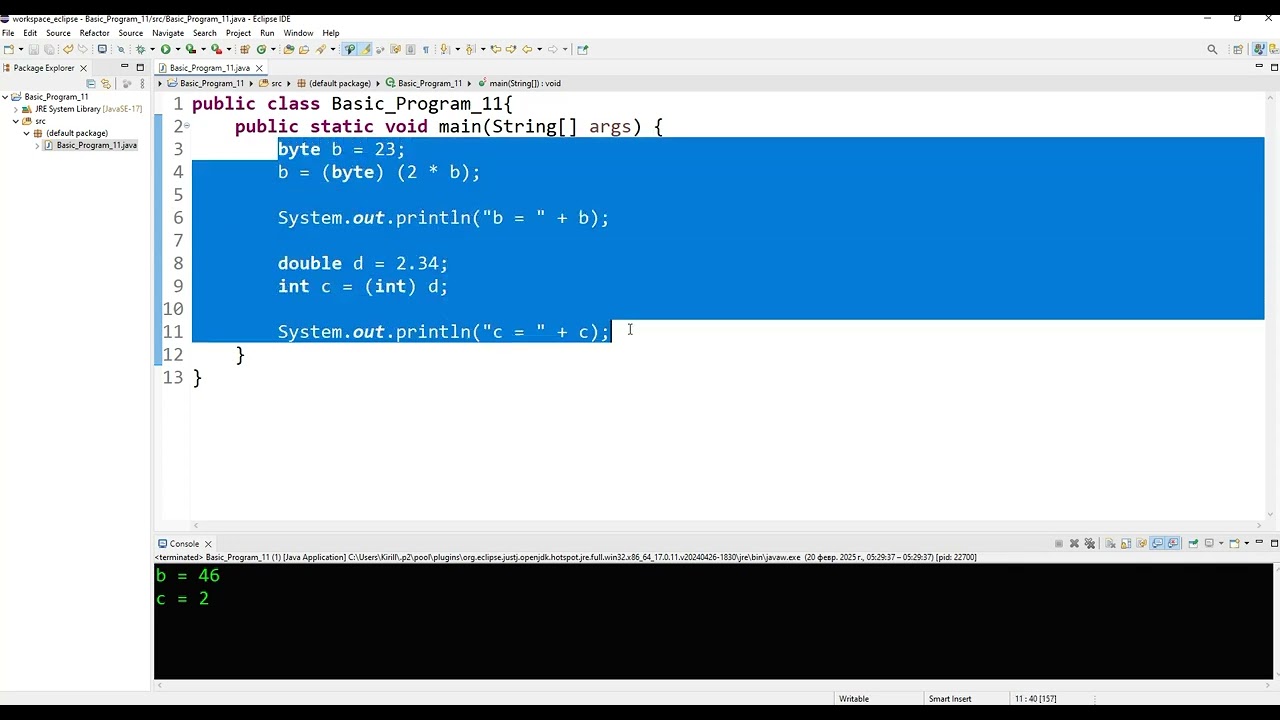Click Remove All Terminated Launches icon
The height and width of the screenshot is (720, 1280).
(1090, 543)
